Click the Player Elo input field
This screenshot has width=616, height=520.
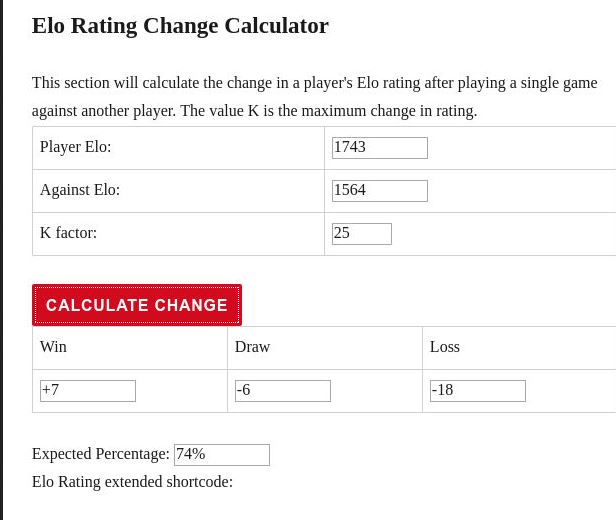tap(379, 148)
